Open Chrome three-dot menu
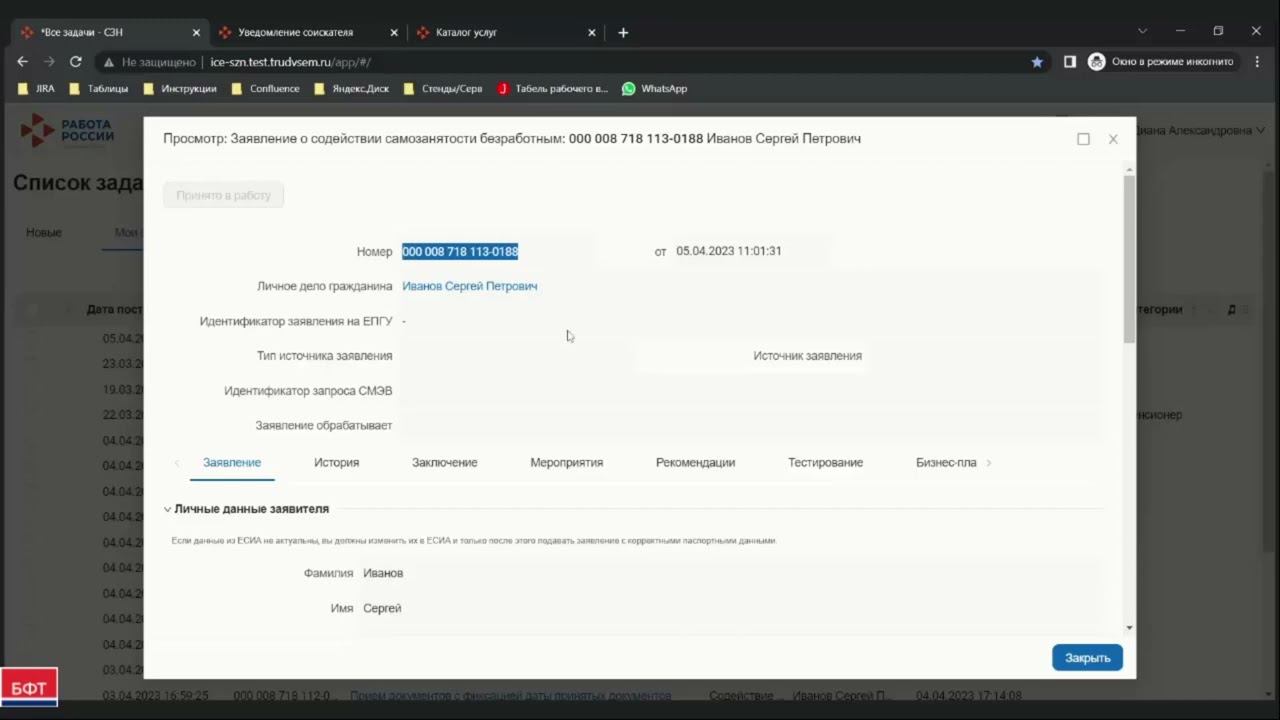The image size is (1280, 720). [1257, 62]
